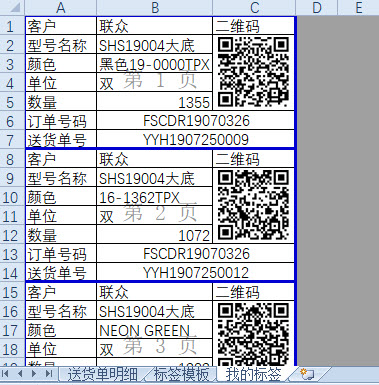The height and width of the screenshot is (385, 379).
Task: Jump to the last sheet tab
Action: [48, 374]
